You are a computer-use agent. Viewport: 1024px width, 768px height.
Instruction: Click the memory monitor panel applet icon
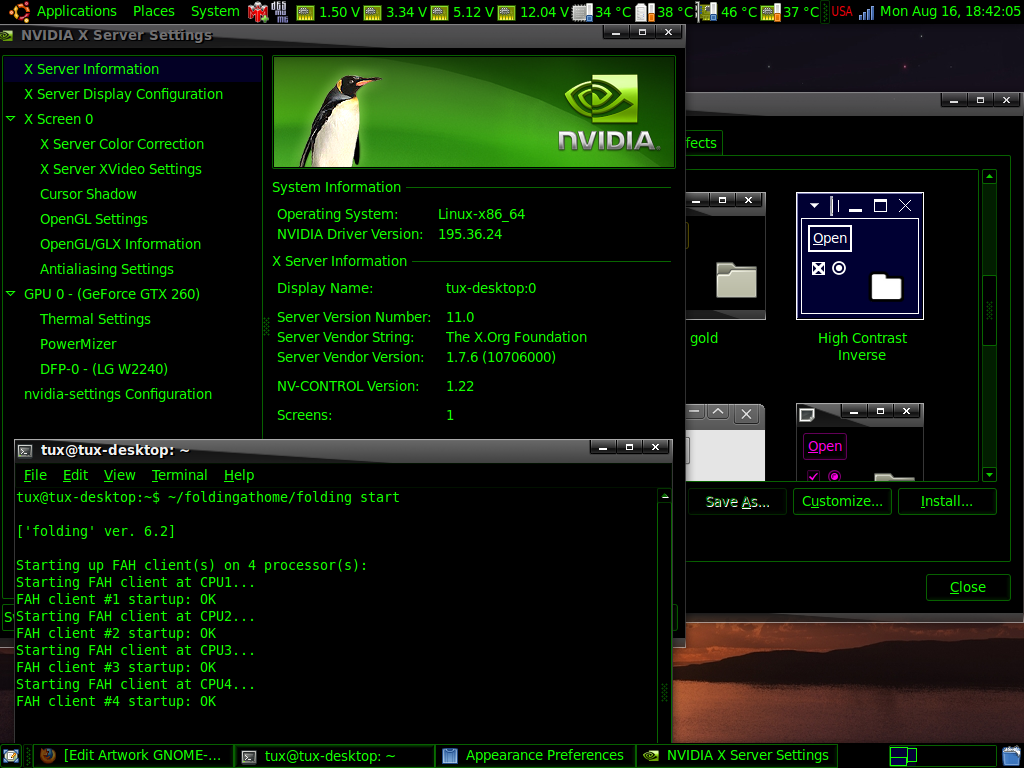[x=280, y=12]
